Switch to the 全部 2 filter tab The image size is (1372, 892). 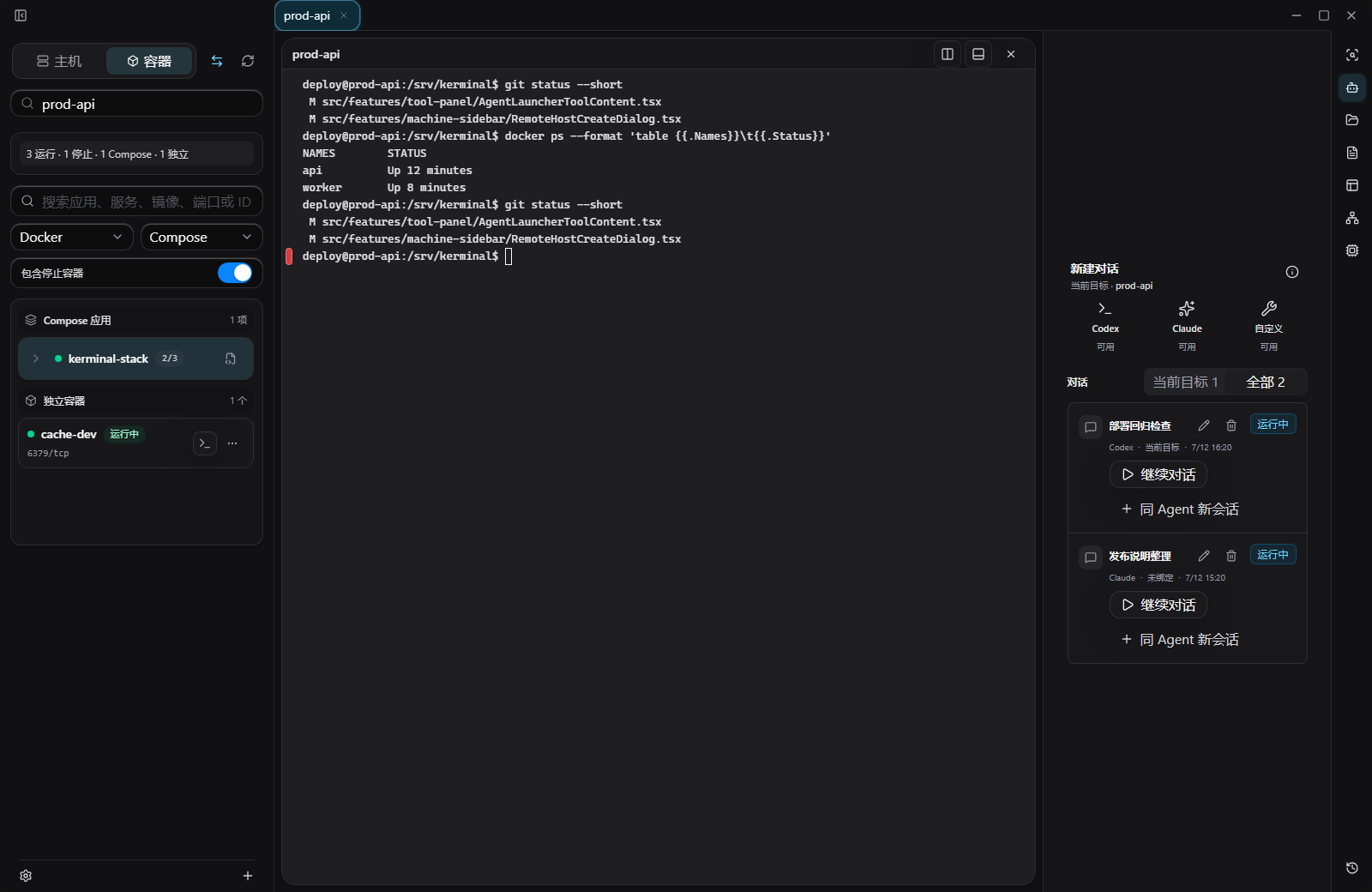pyautogui.click(x=1266, y=382)
